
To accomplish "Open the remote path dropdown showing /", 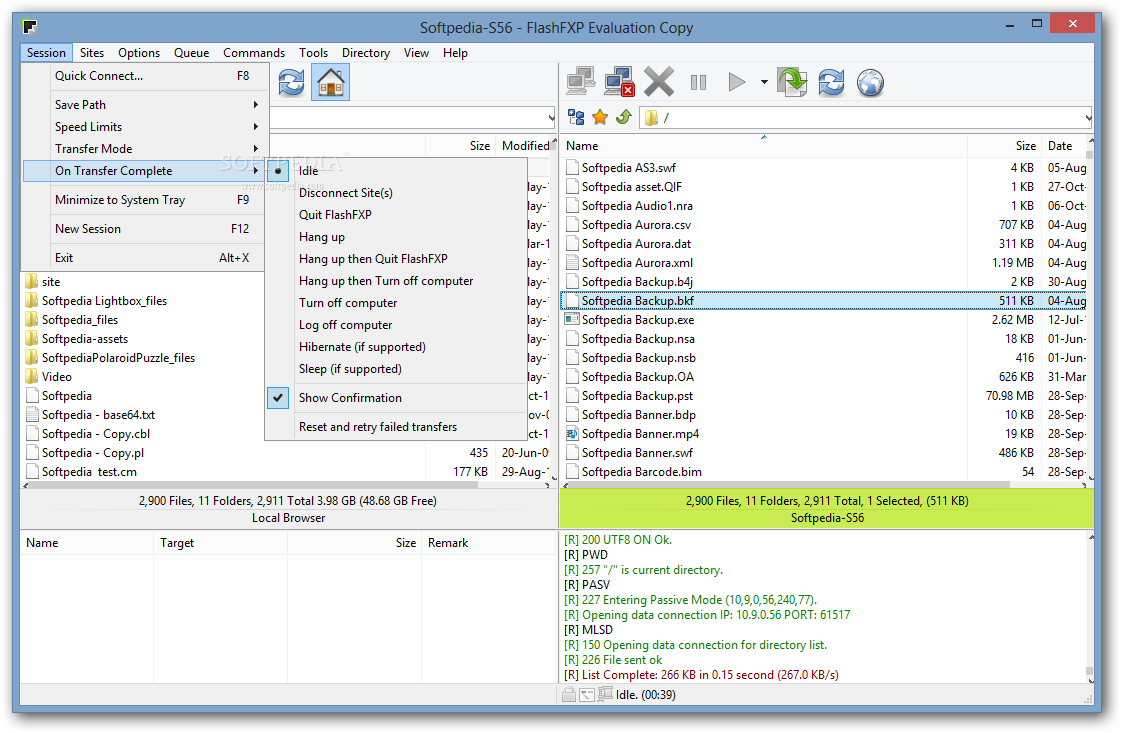I will point(1088,117).
